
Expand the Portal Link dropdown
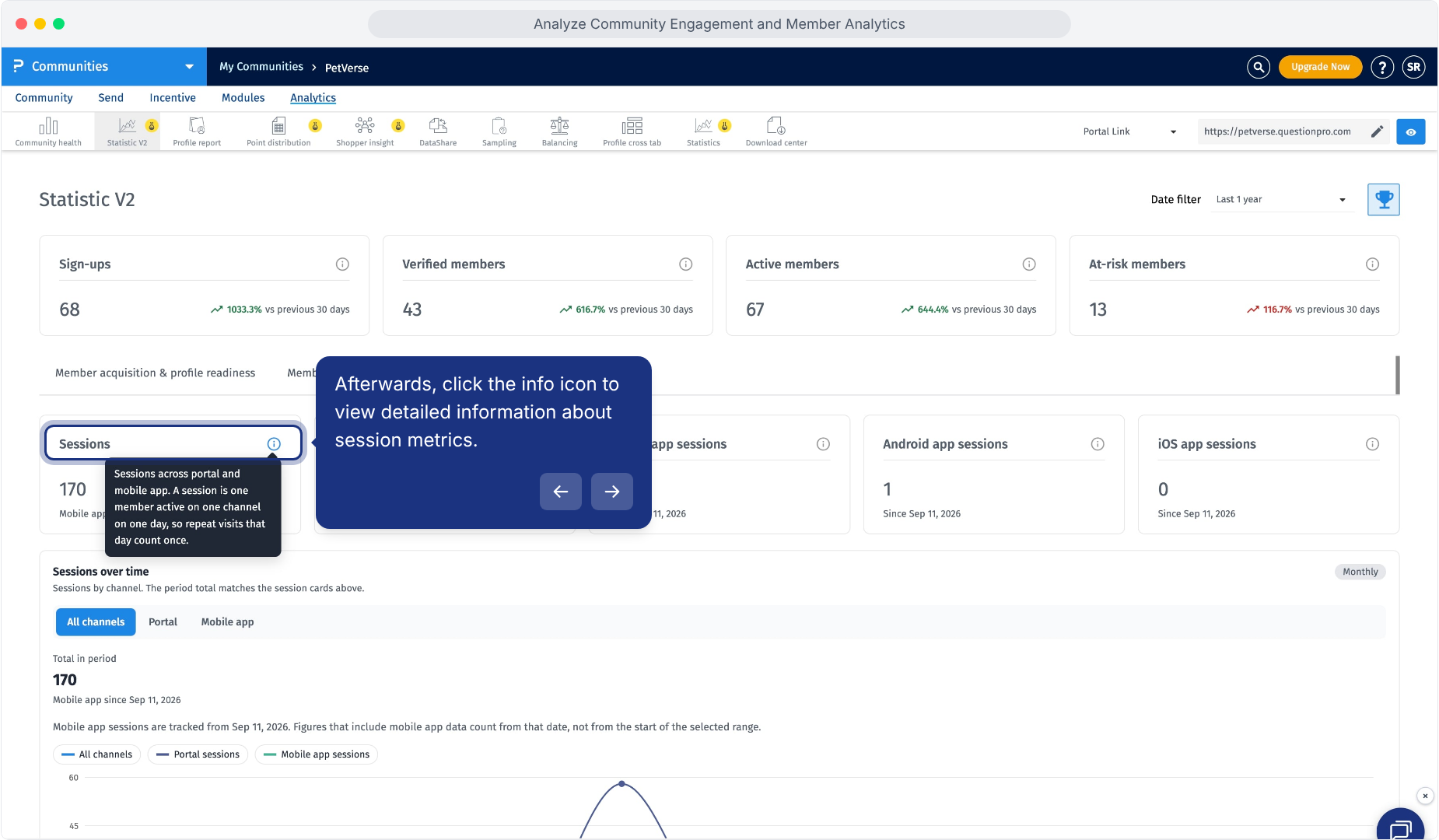coord(1129,131)
